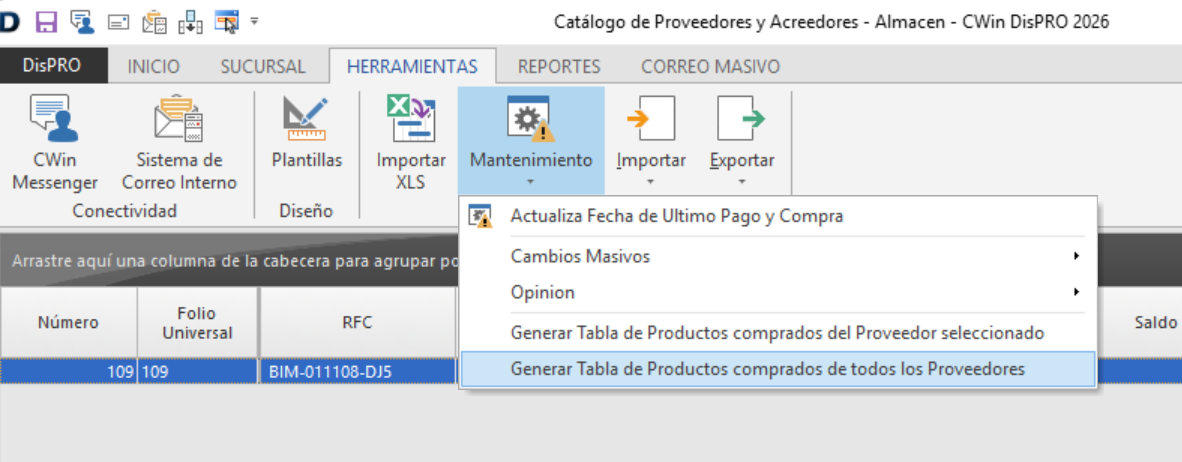Screen dimensions: 1182x462
Task: Open the Cambios Masivos submenu
Action: [x=777, y=256]
